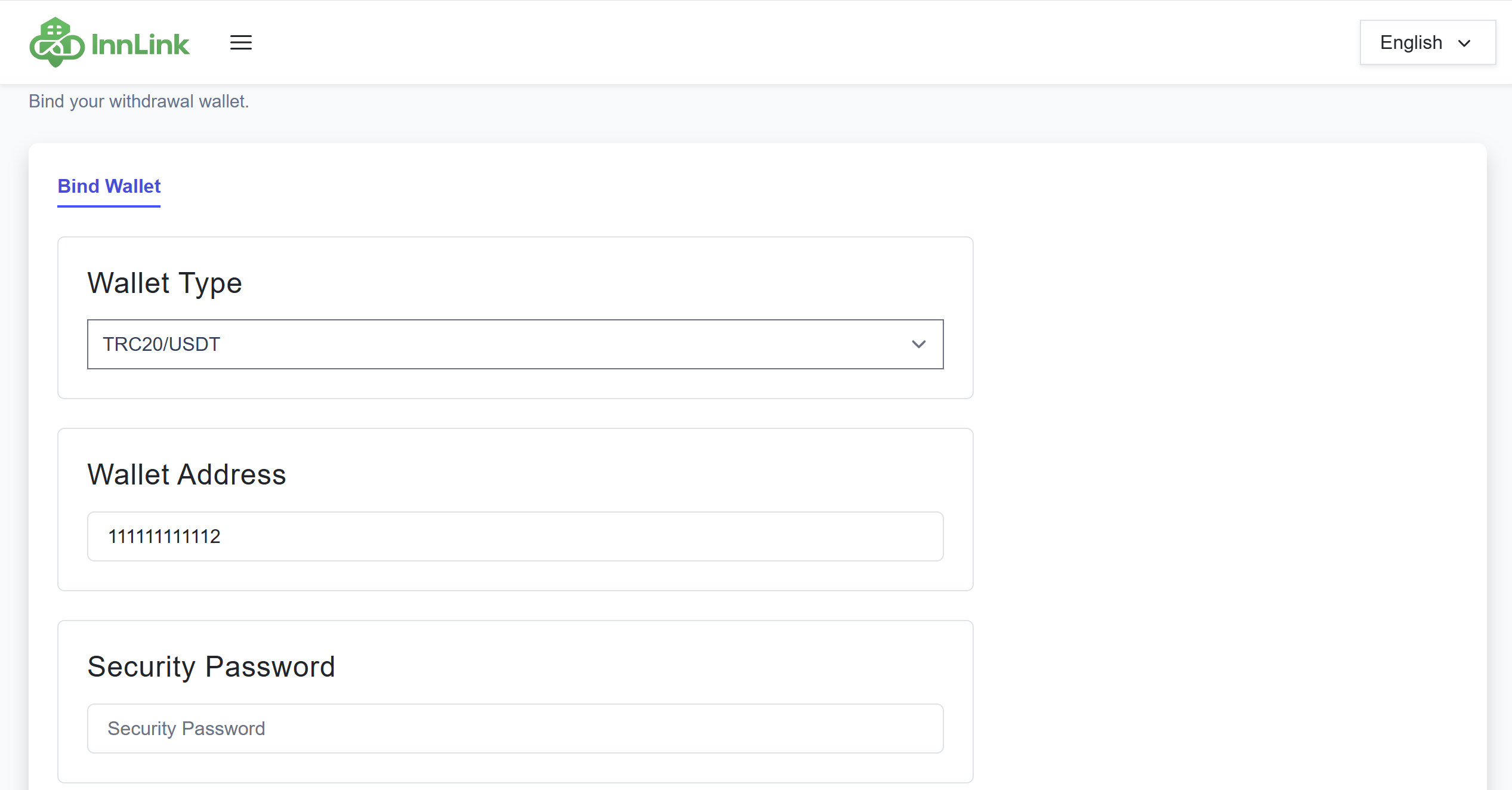
Task: Open the English language selector
Action: click(x=1427, y=42)
